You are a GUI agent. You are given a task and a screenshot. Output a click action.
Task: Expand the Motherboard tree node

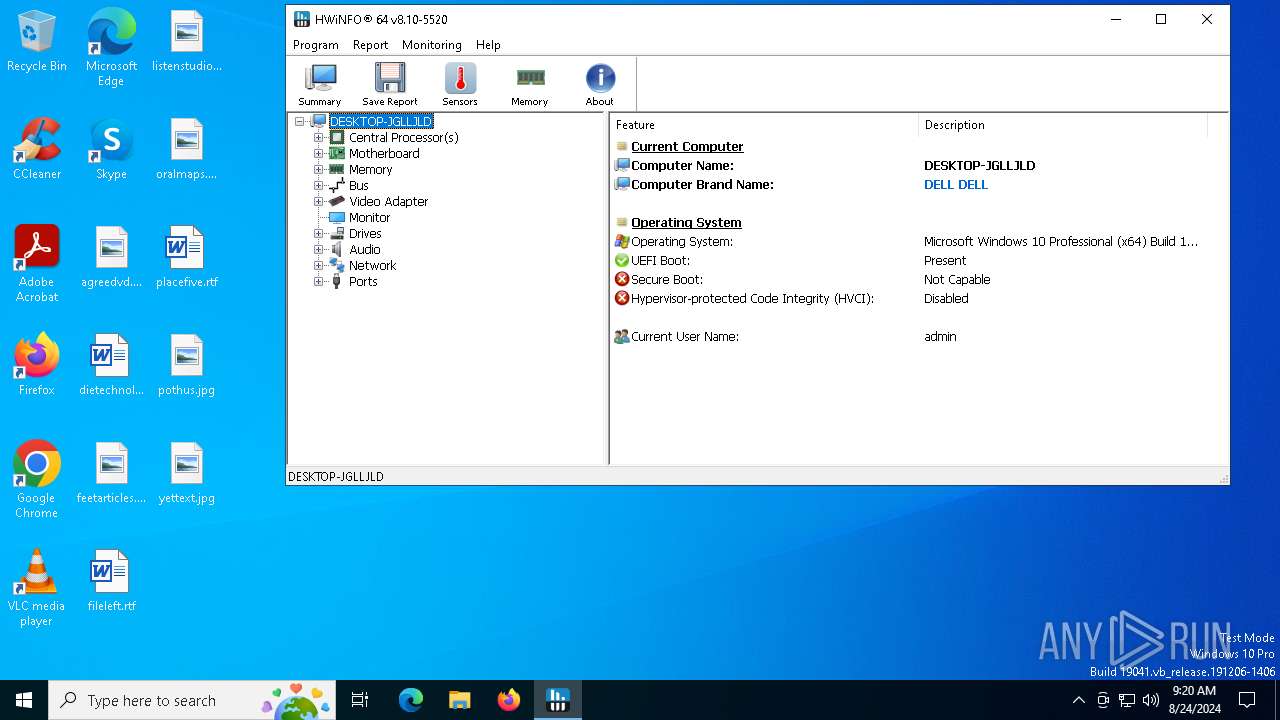click(x=318, y=154)
